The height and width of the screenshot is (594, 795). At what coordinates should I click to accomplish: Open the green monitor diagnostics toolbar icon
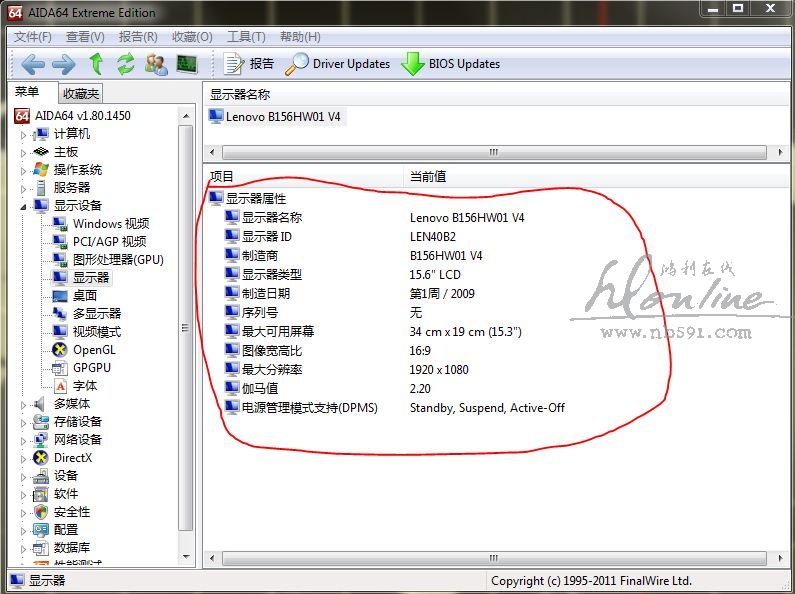coord(187,64)
